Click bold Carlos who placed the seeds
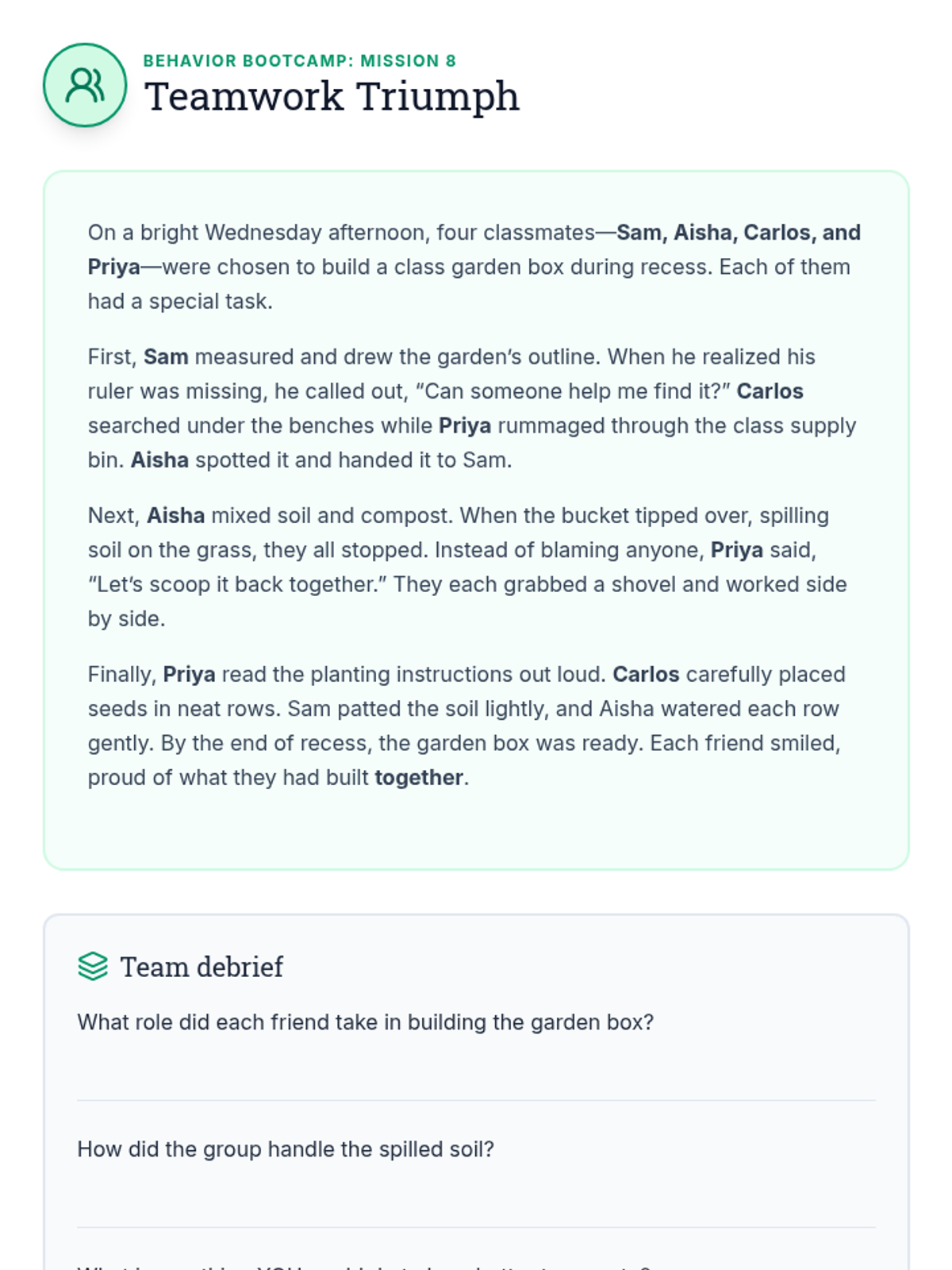Image resolution: width=952 pixels, height=1270 pixels. [x=646, y=675]
